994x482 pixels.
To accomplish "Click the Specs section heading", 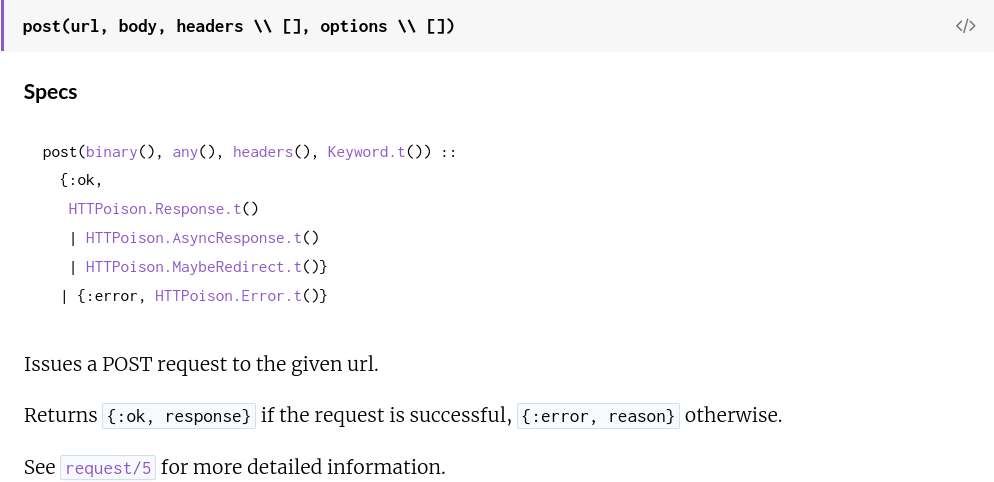I will [51, 92].
